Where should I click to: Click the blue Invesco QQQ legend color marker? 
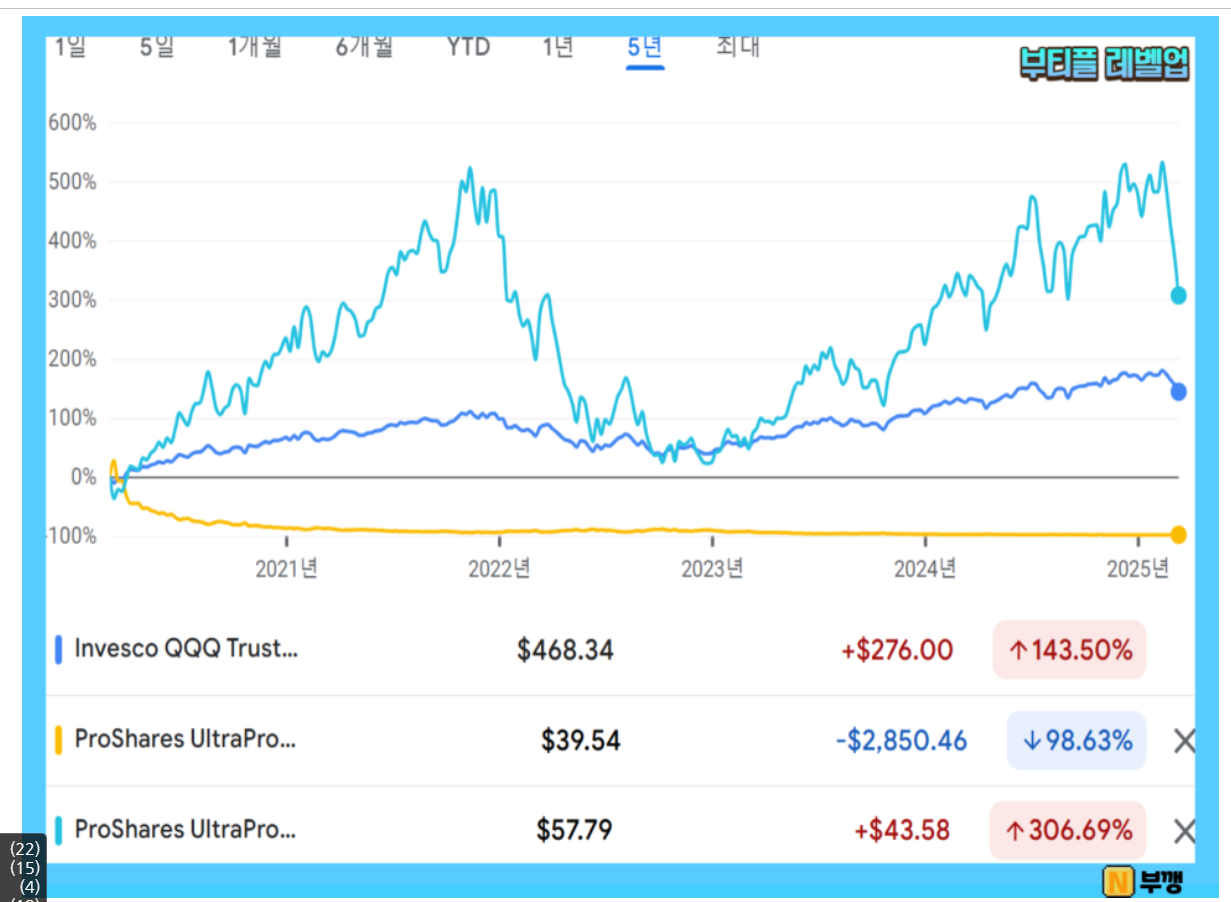pyautogui.click(x=59, y=650)
